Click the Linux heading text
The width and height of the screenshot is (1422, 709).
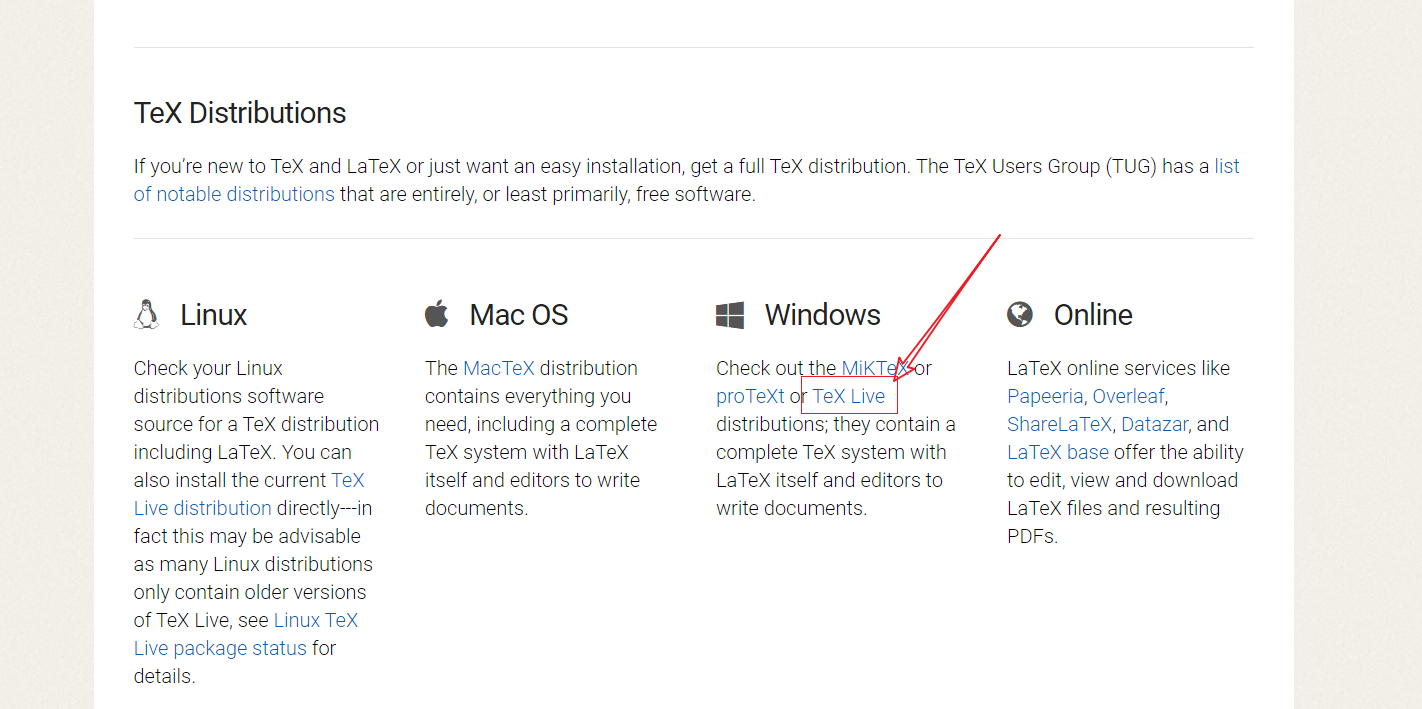point(213,315)
